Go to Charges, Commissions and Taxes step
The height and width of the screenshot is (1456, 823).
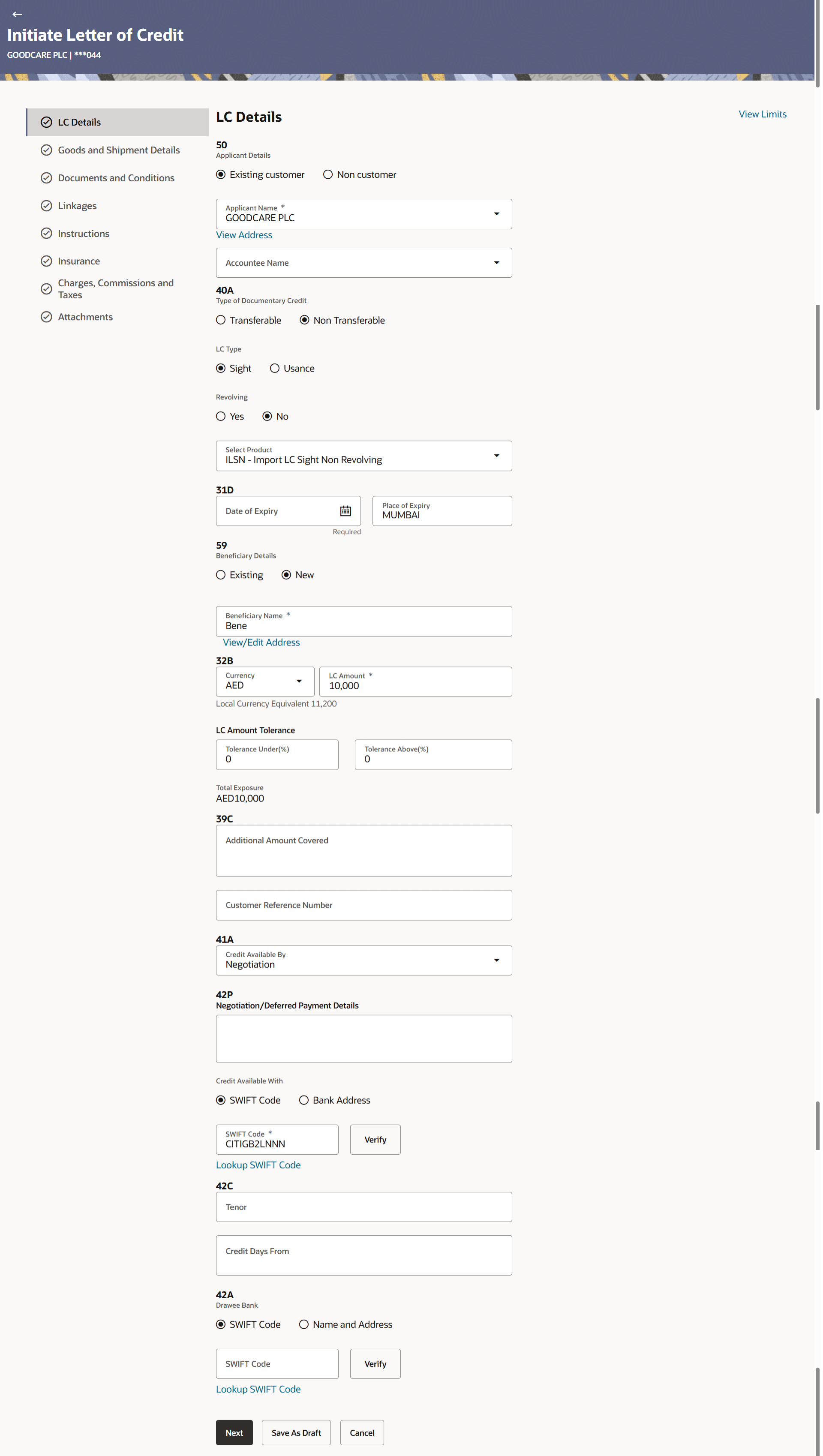tap(115, 289)
